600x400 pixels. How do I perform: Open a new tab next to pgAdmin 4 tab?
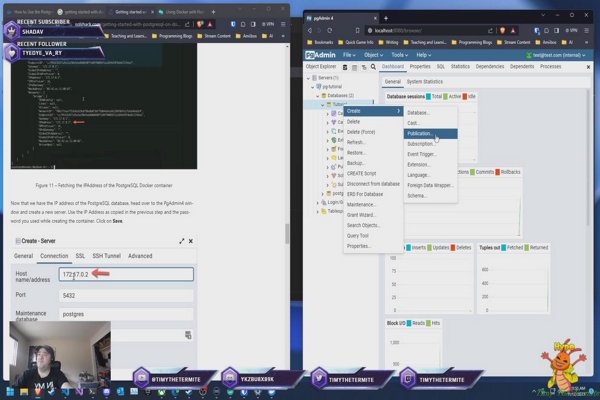[x=386, y=18]
